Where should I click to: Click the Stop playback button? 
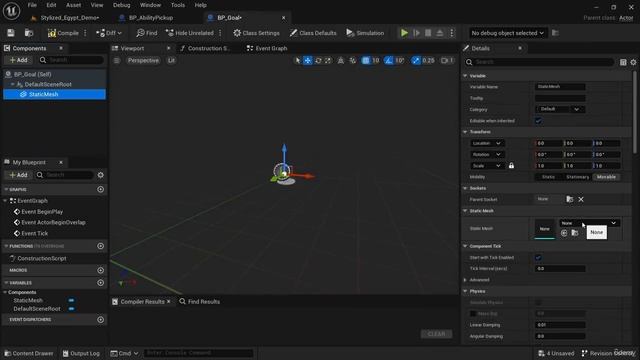pos(428,33)
